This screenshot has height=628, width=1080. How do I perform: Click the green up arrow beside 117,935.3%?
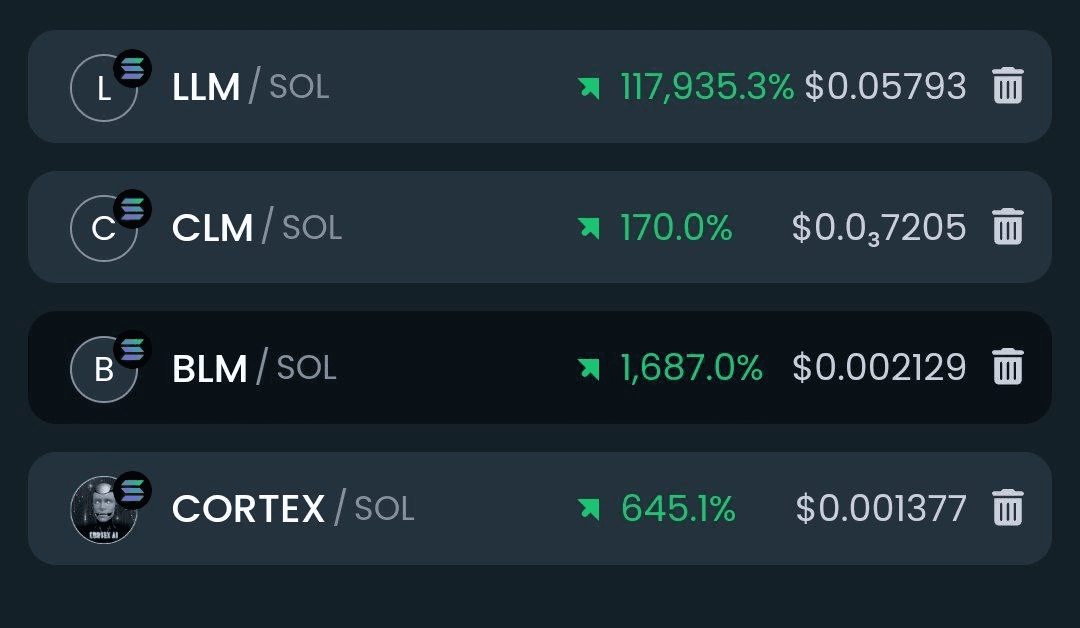(x=590, y=88)
